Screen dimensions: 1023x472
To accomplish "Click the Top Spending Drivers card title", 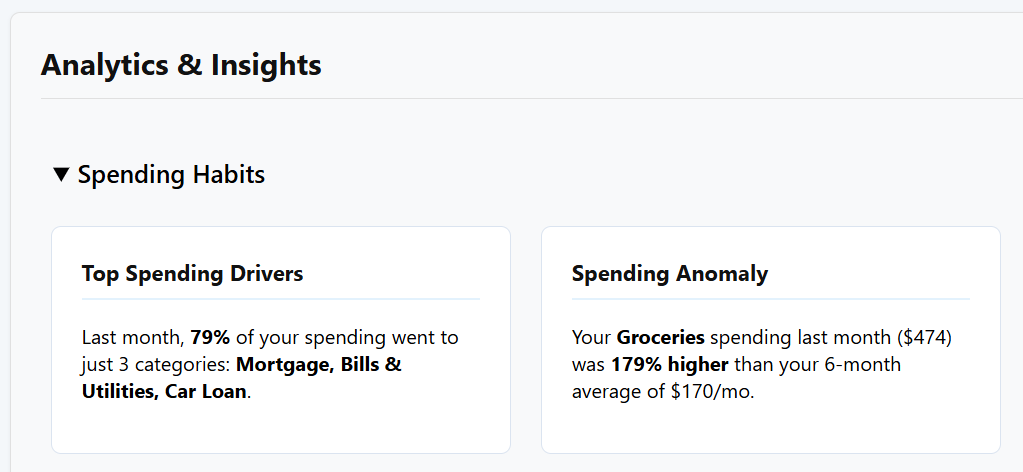I will (192, 273).
